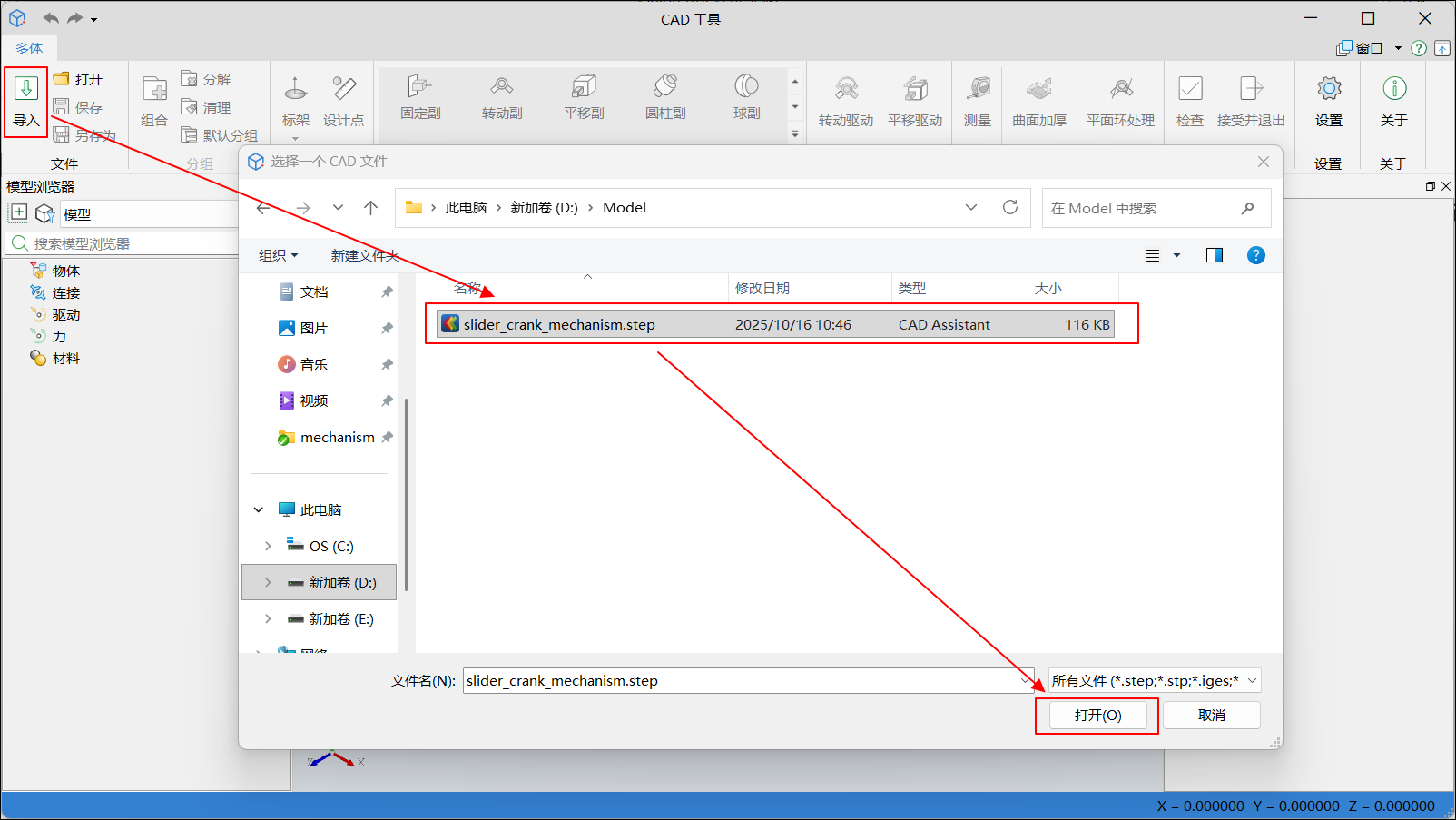Expand the 模型 tree plus box
The height and width of the screenshot is (820, 1456).
[x=18, y=213]
